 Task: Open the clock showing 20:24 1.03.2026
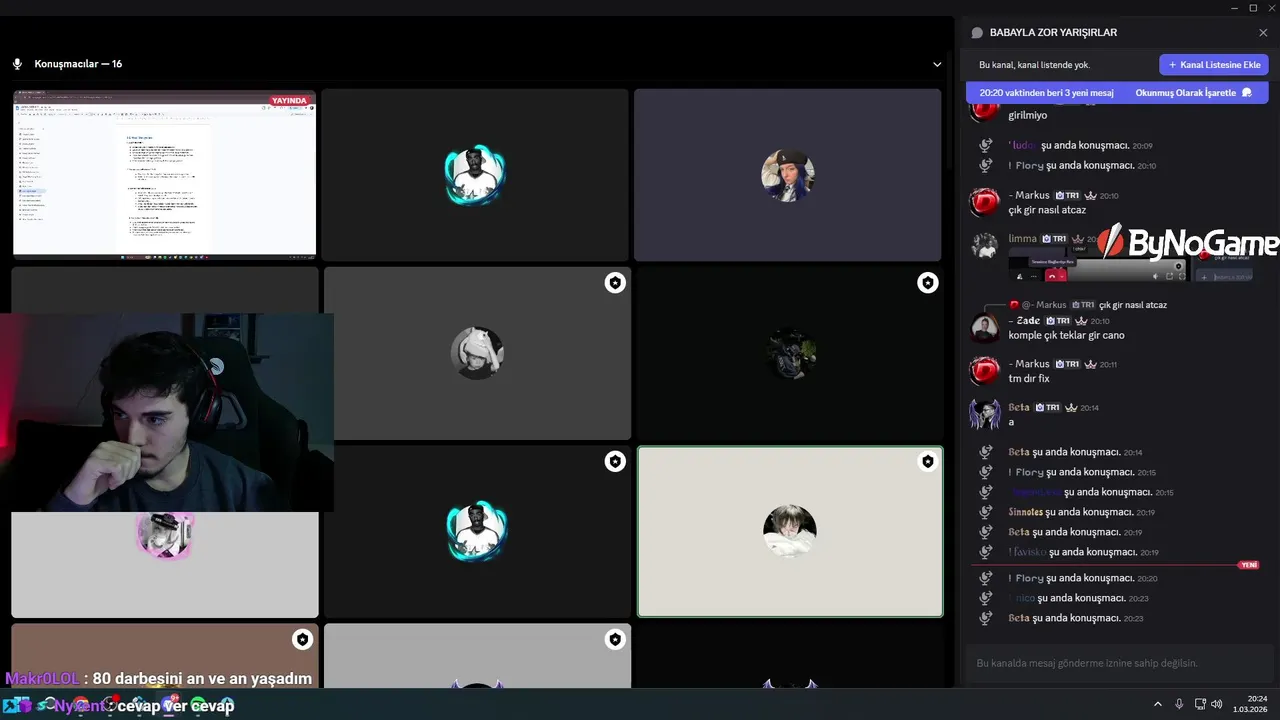[x=1252, y=704]
